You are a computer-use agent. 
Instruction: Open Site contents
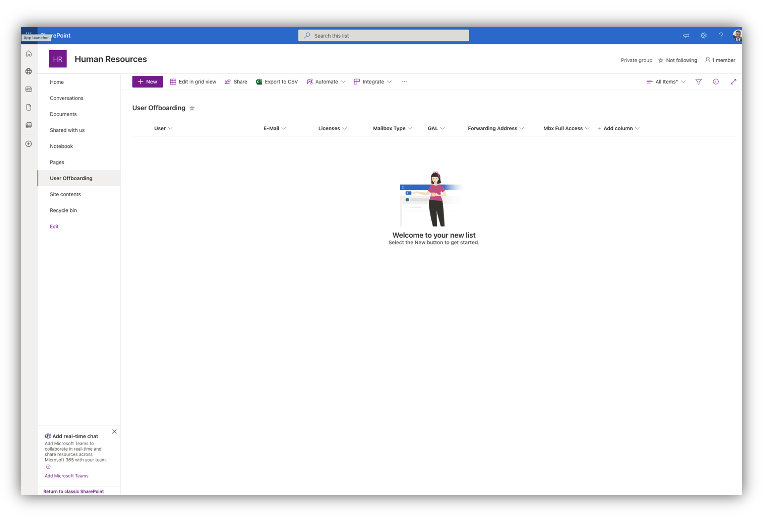(65, 194)
